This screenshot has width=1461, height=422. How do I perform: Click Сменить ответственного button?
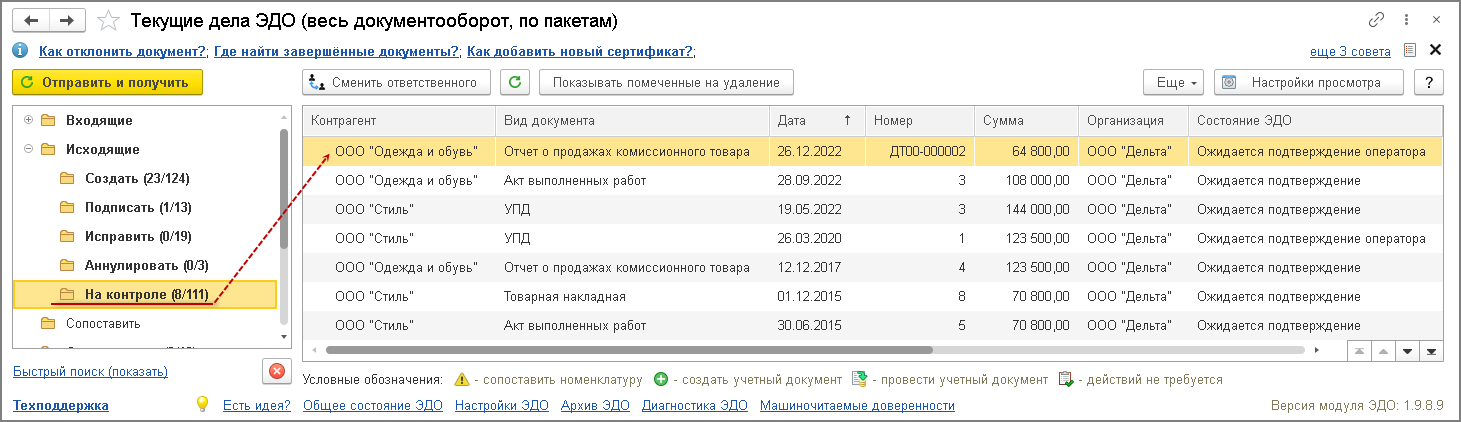[396, 83]
